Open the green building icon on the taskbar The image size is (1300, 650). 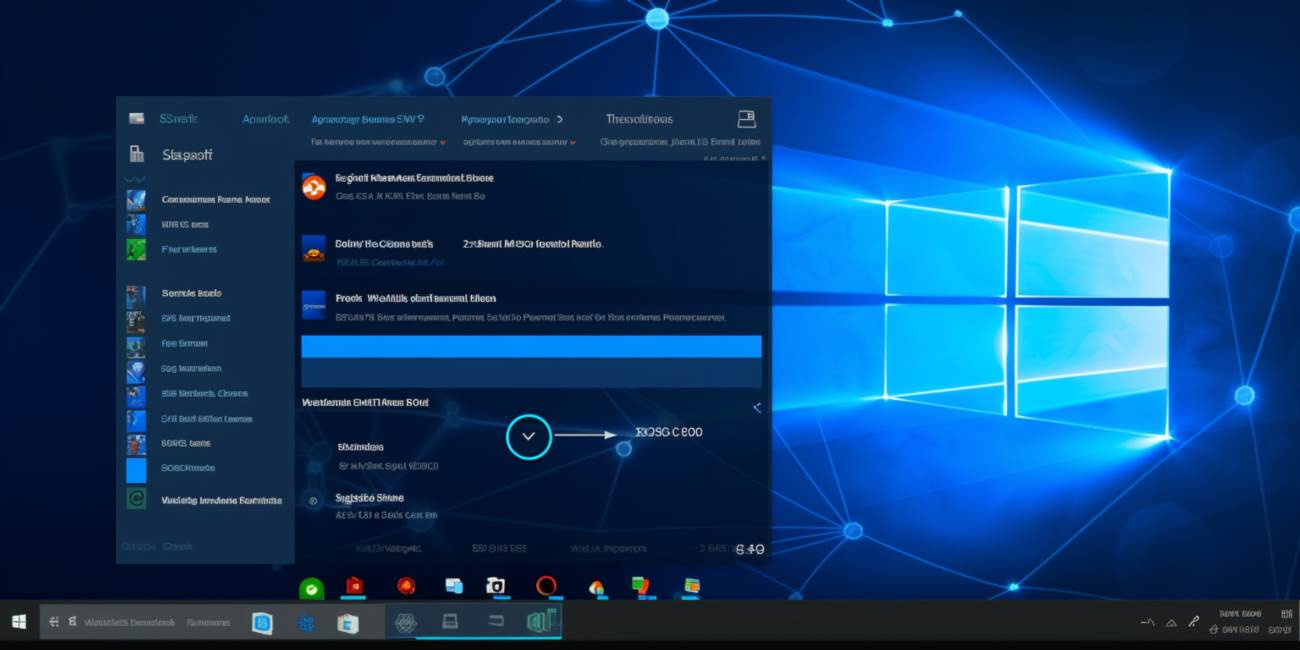pos(542,622)
